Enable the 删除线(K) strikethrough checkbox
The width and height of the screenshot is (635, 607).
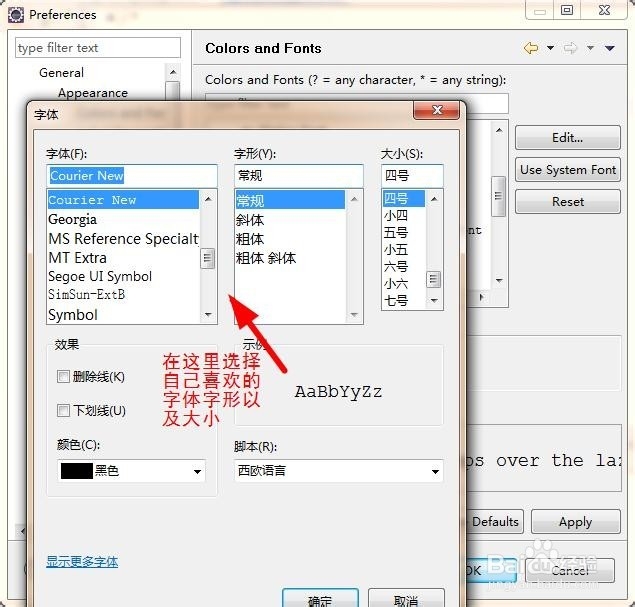[63, 377]
